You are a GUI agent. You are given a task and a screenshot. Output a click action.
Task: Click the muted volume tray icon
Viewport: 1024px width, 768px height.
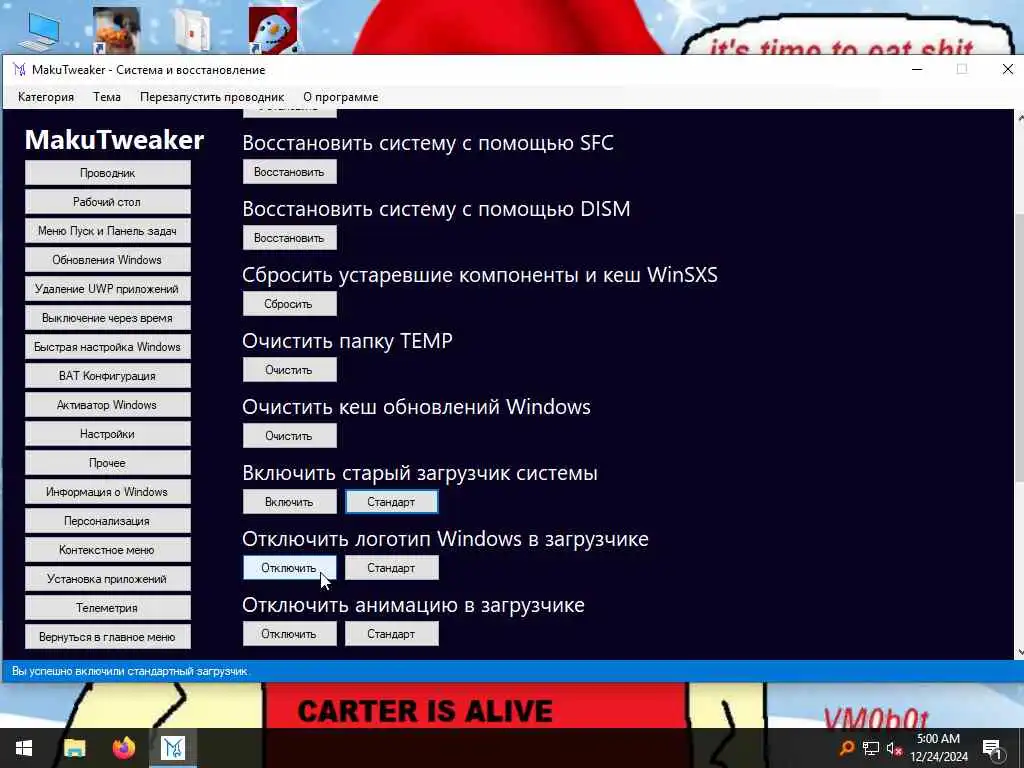[x=894, y=748]
